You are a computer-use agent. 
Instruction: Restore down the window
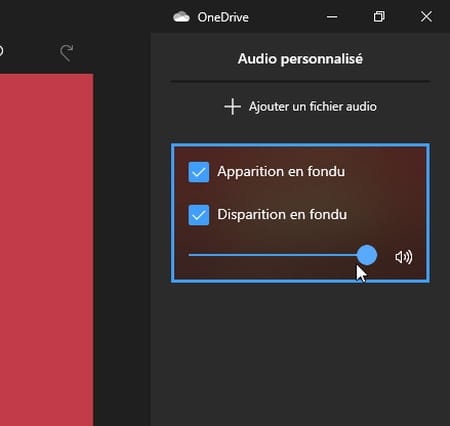tap(379, 16)
